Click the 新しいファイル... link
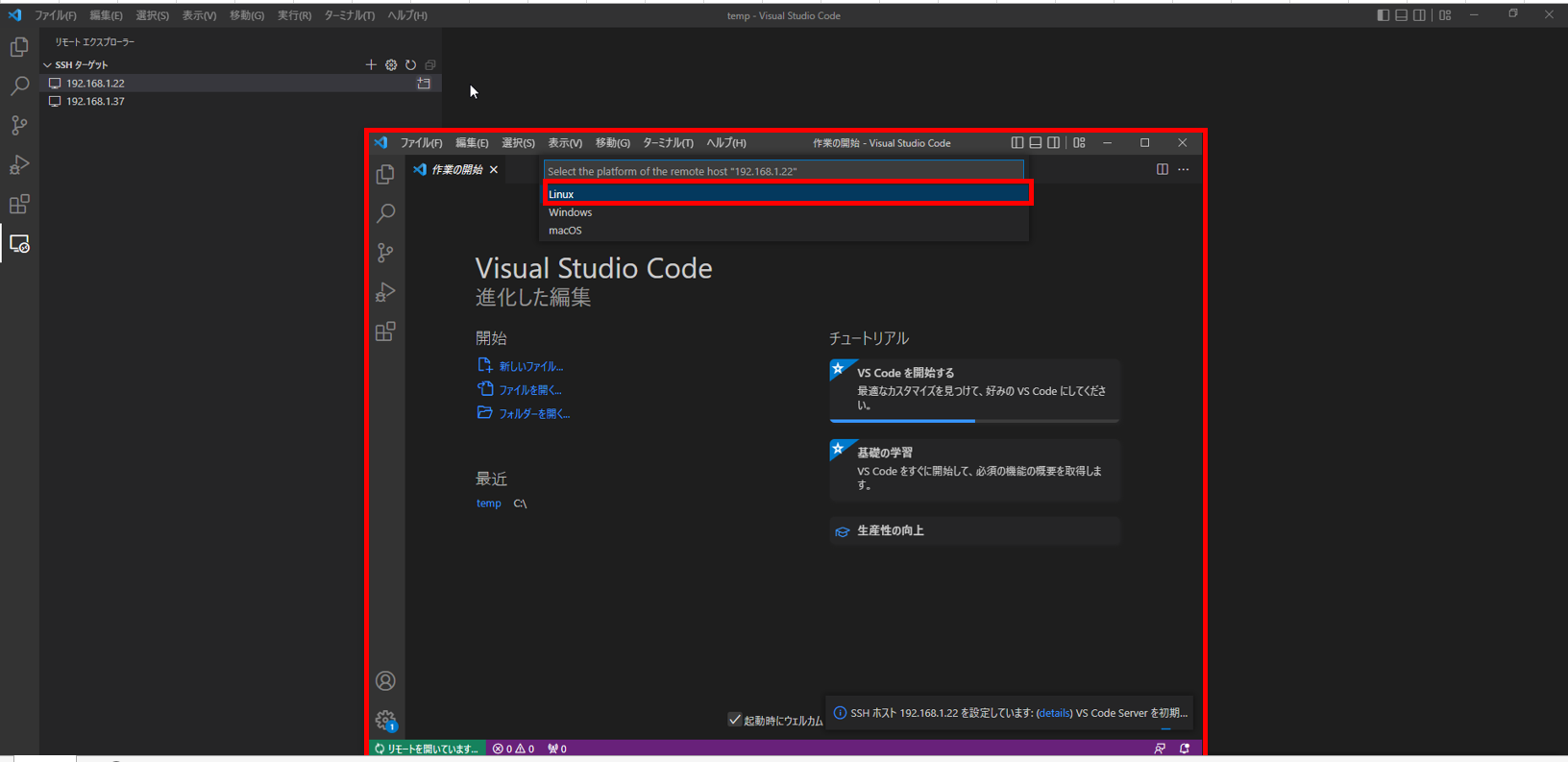Screen dimensions: 1568x762 [530, 366]
